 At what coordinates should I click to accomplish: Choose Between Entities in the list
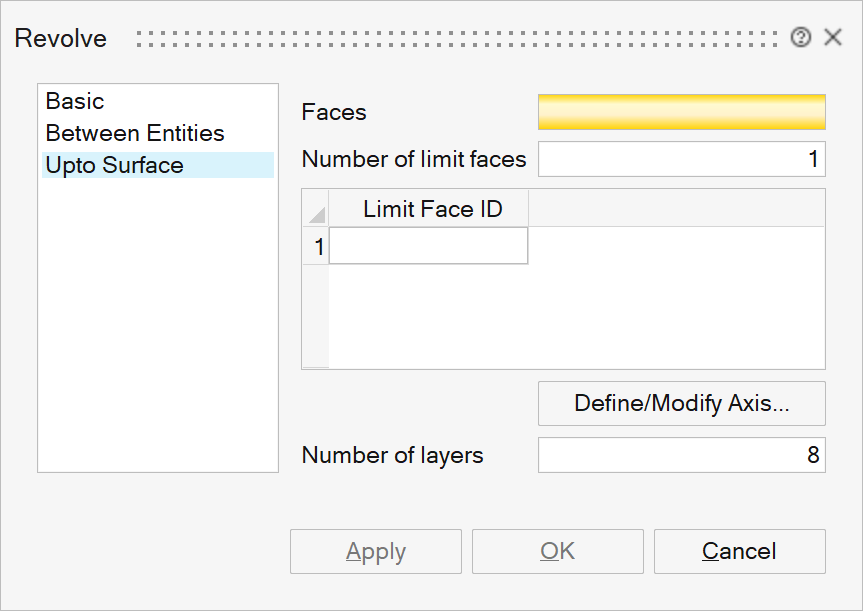pyautogui.click(x=135, y=133)
